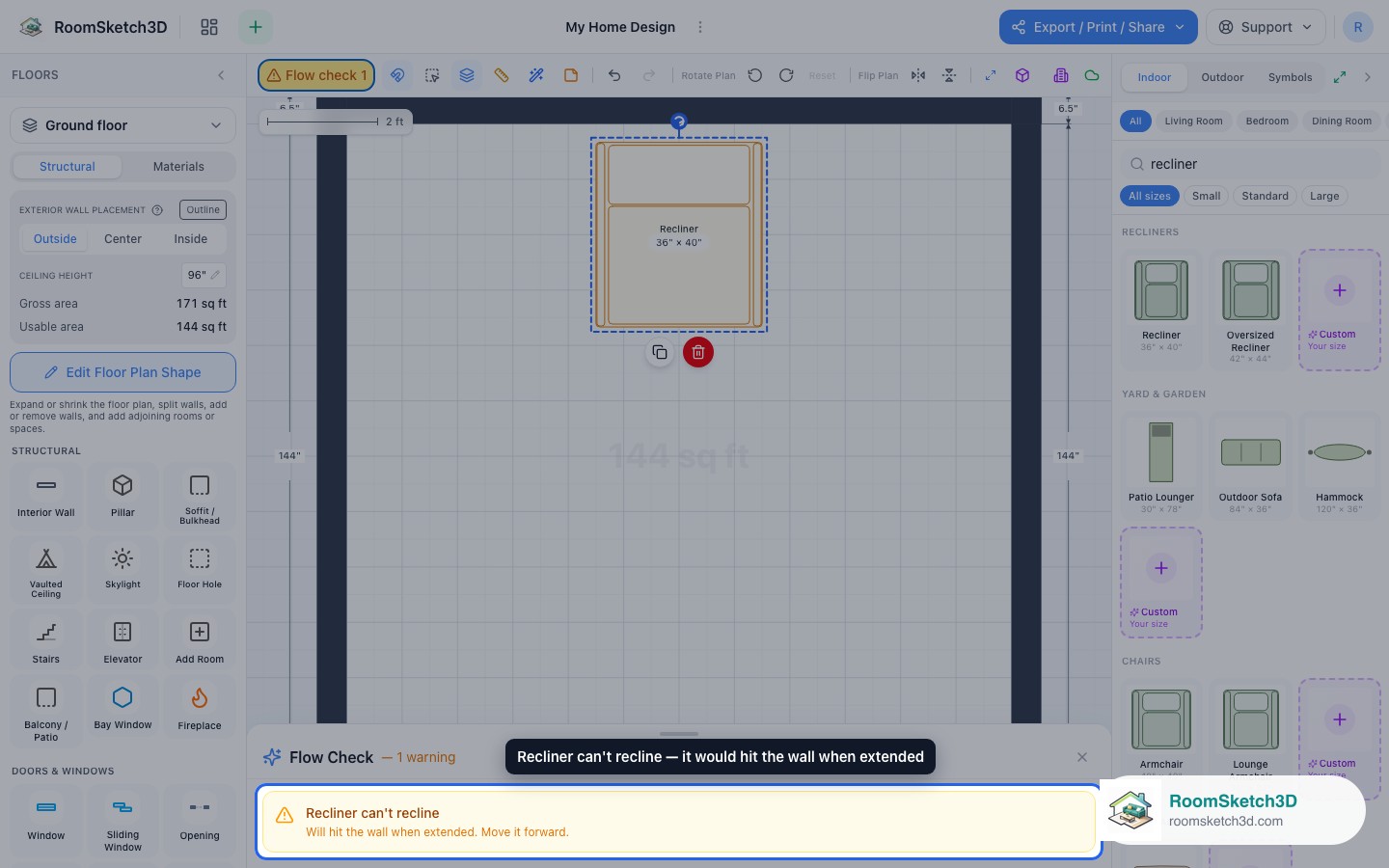Click the recliner search field
The height and width of the screenshot is (868, 1389).
pos(1251,164)
